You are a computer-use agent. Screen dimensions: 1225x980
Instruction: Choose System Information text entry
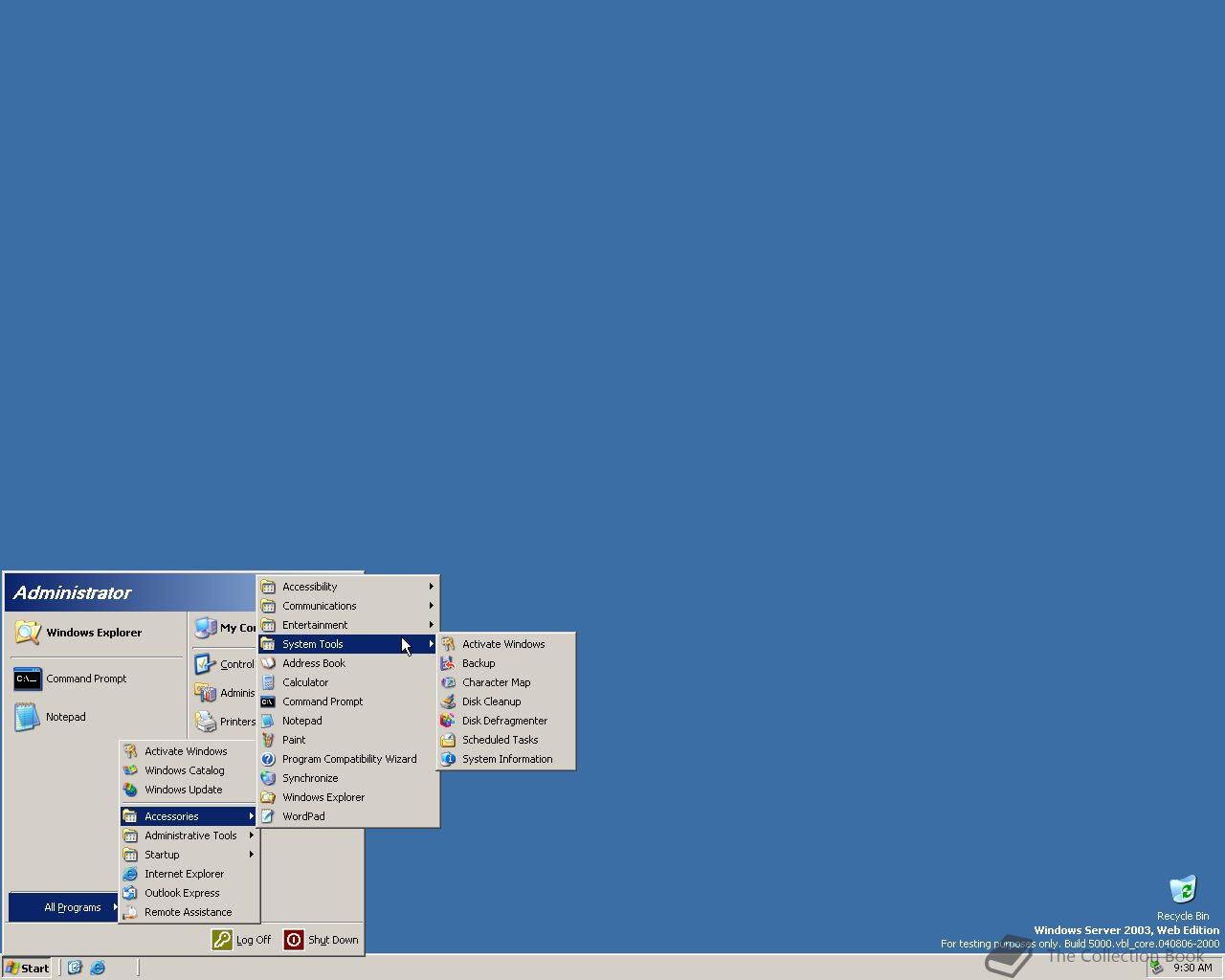507,759
